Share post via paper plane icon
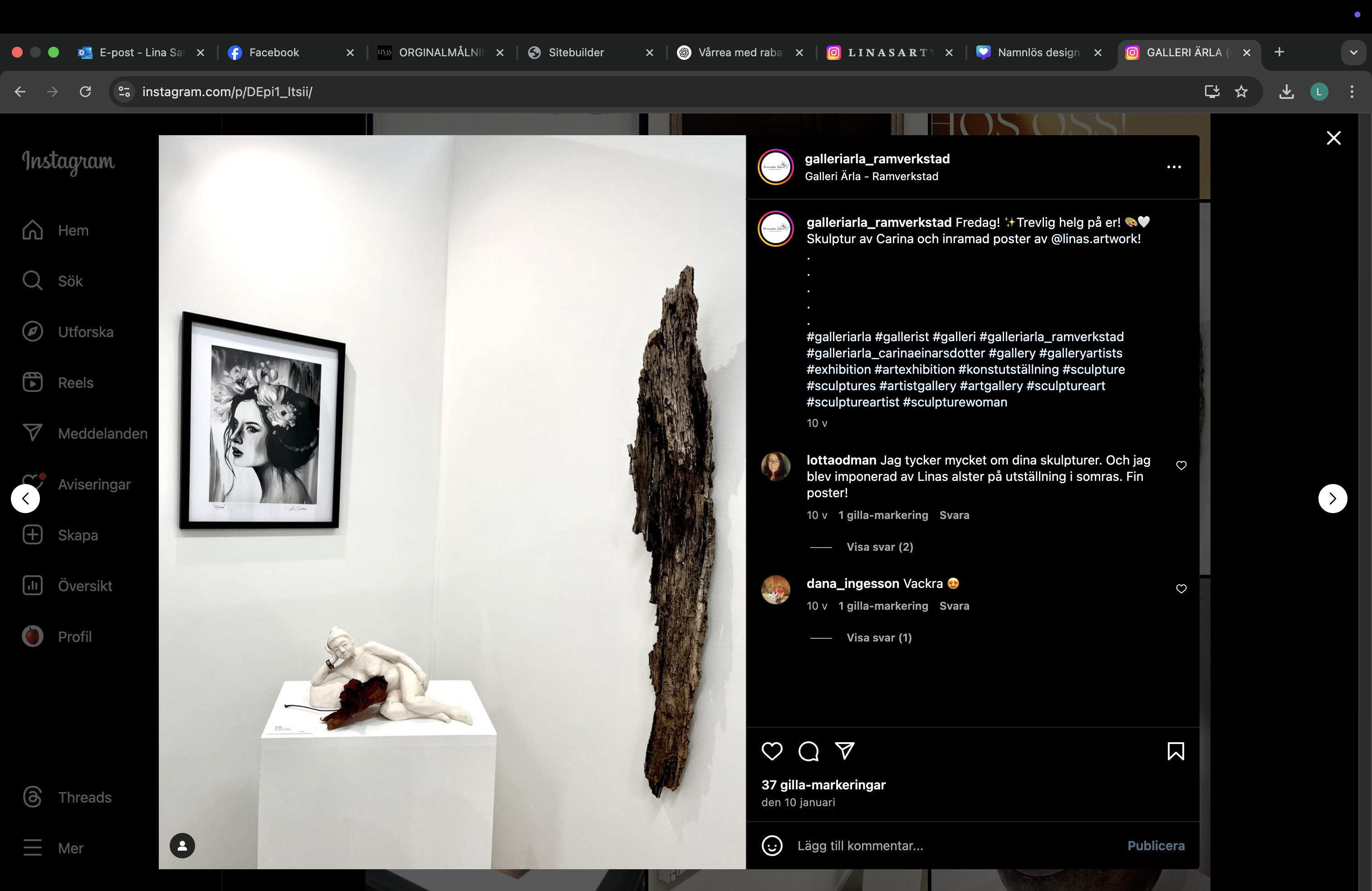This screenshot has height=891, width=1372. pyautogui.click(x=844, y=750)
